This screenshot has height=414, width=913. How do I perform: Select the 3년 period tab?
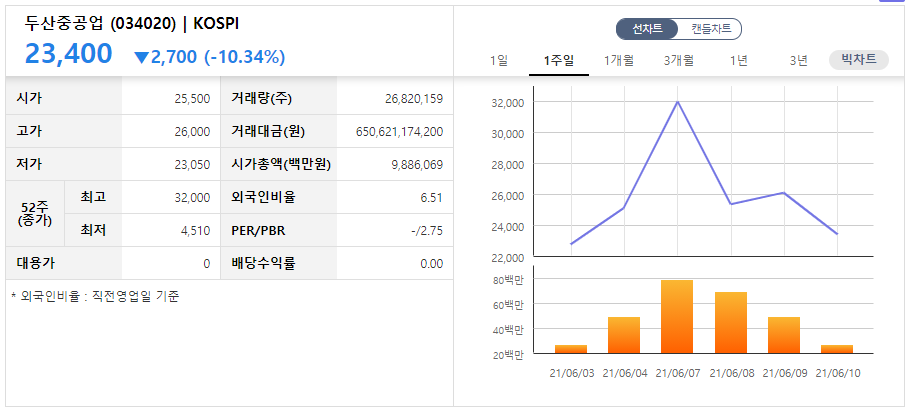(x=799, y=60)
